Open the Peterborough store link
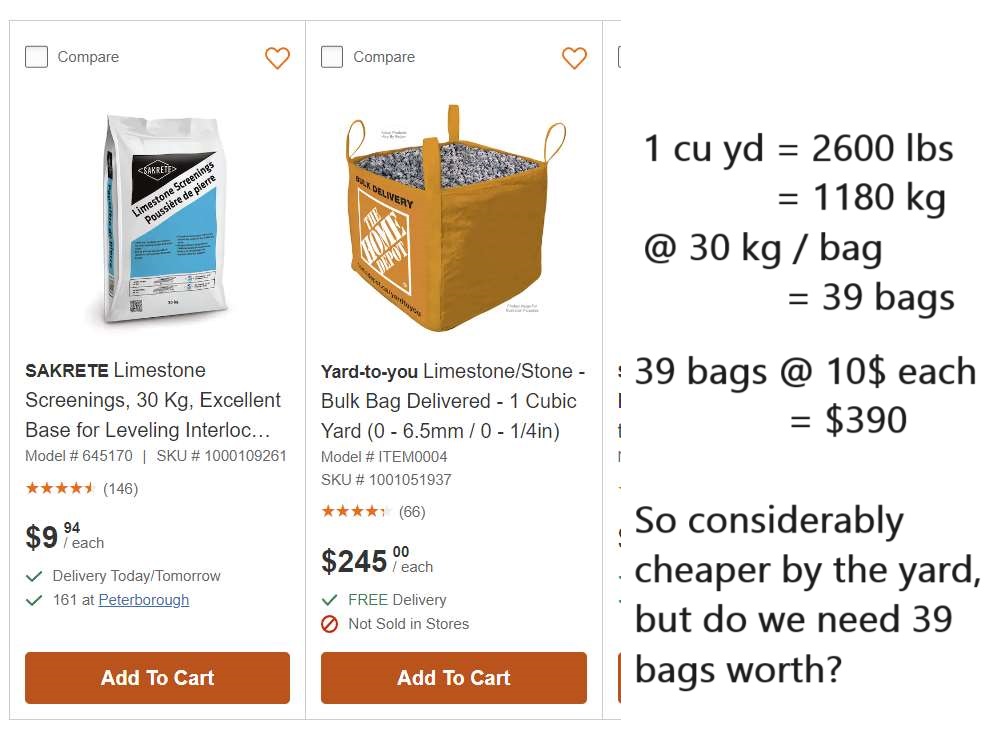Viewport: 1000px width, 741px height. tap(143, 600)
